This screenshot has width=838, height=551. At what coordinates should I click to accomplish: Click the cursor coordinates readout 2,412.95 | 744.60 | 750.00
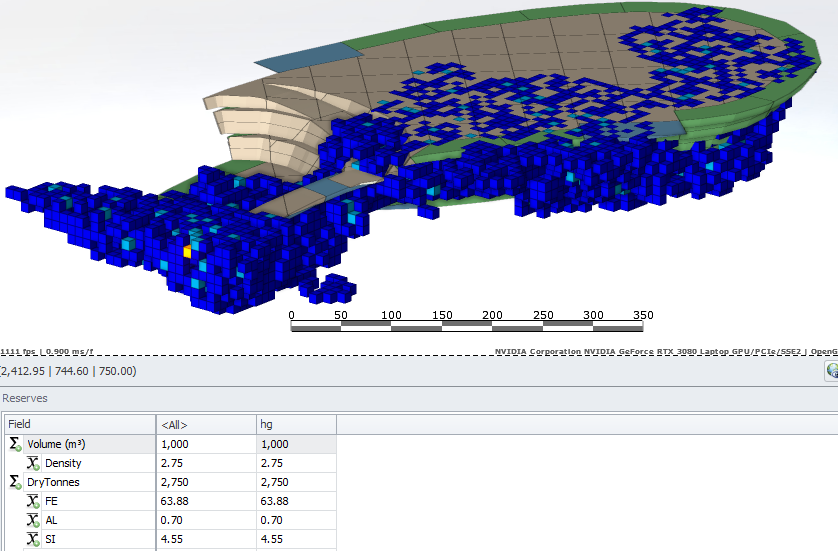point(68,371)
